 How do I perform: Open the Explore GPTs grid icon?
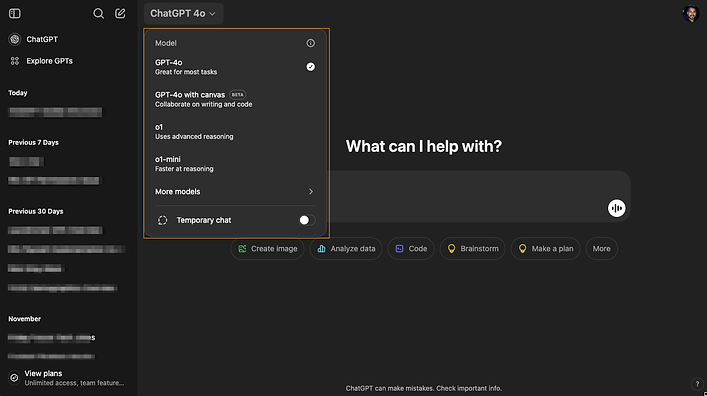pyautogui.click(x=15, y=61)
